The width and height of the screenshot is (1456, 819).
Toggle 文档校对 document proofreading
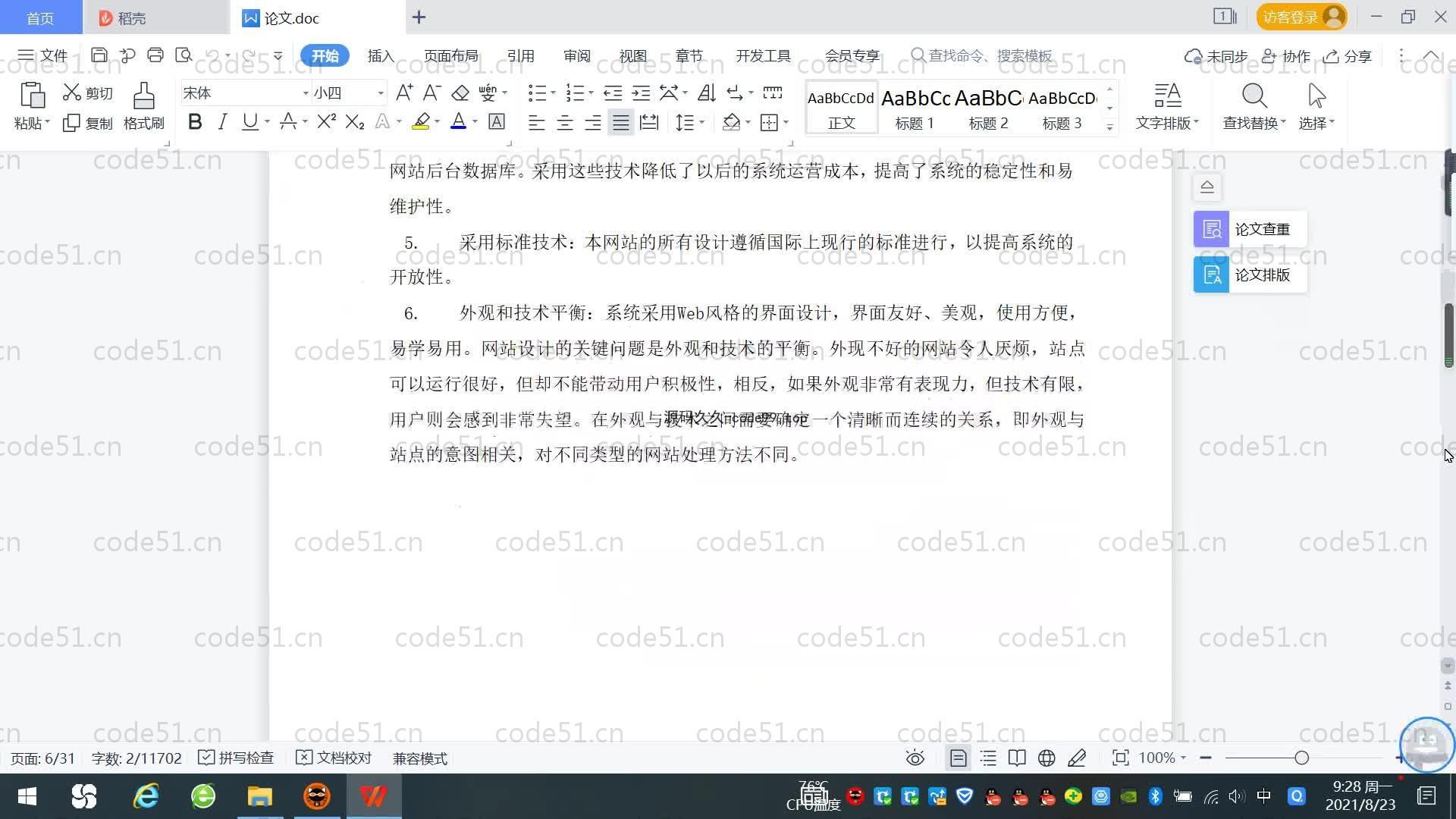(334, 758)
